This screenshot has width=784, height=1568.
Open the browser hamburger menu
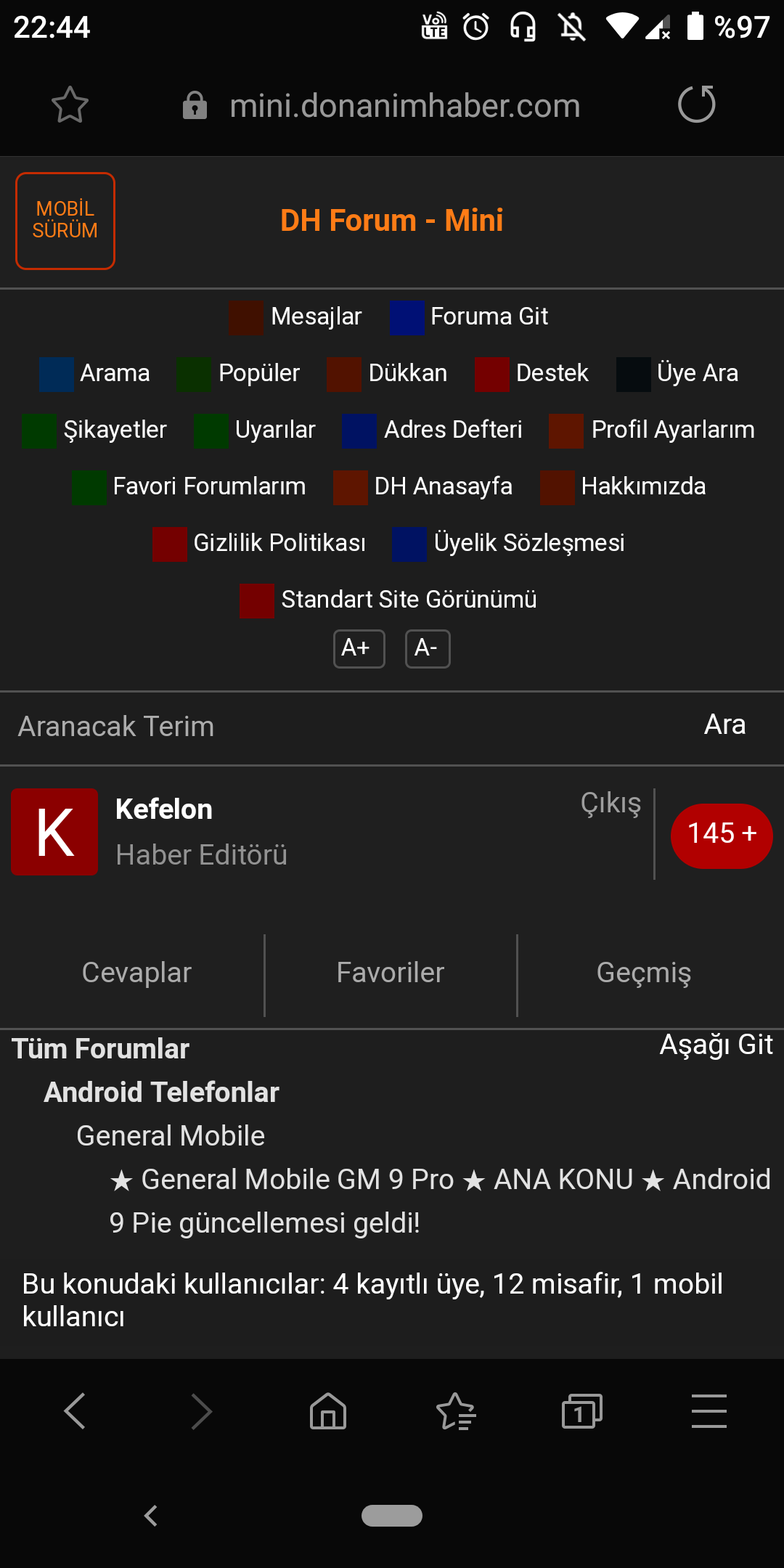tap(709, 1411)
